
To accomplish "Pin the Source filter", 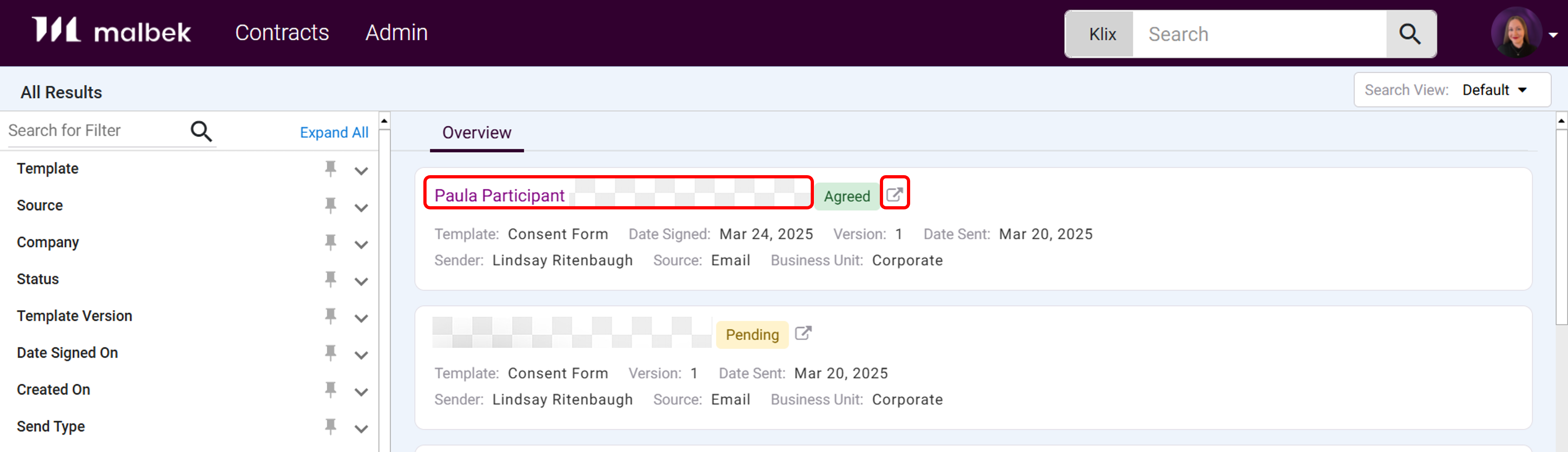I will point(330,205).
